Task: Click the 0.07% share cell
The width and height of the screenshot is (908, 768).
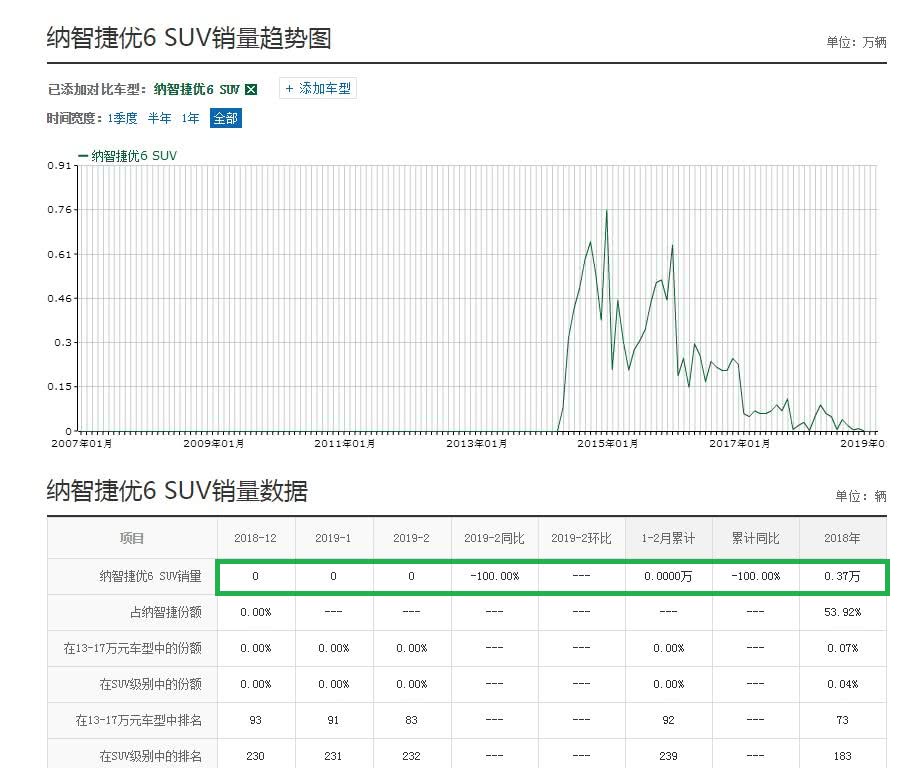Action: point(843,648)
